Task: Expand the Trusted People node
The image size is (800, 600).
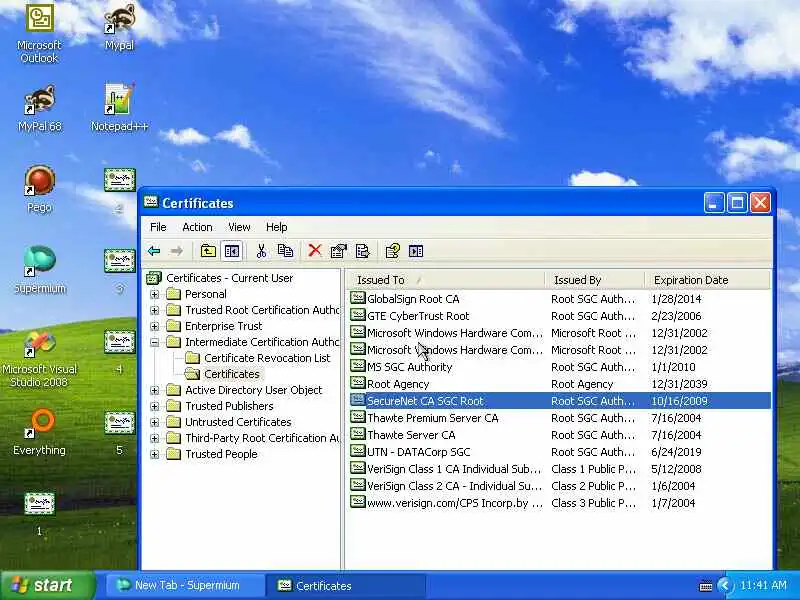Action: tap(155, 454)
